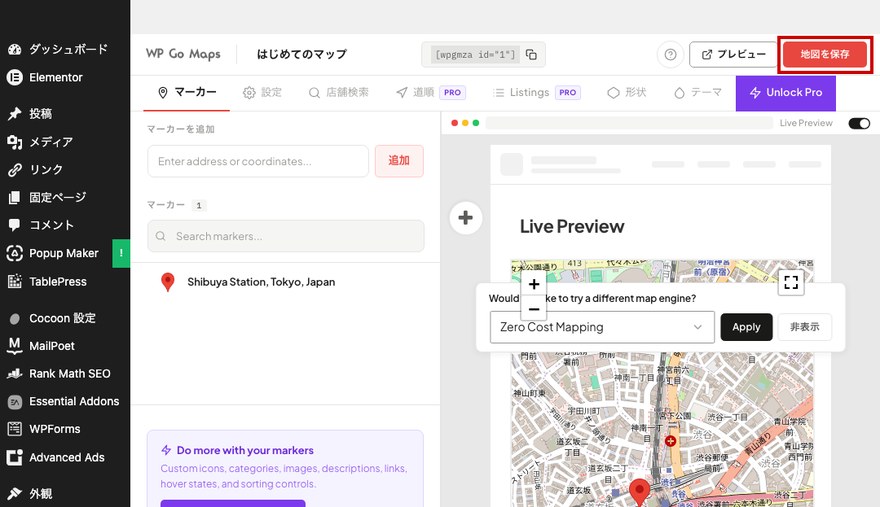Image resolution: width=880 pixels, height=507 pixels.
Task: Click the 地図を保存 button
Action: (824, 54)
